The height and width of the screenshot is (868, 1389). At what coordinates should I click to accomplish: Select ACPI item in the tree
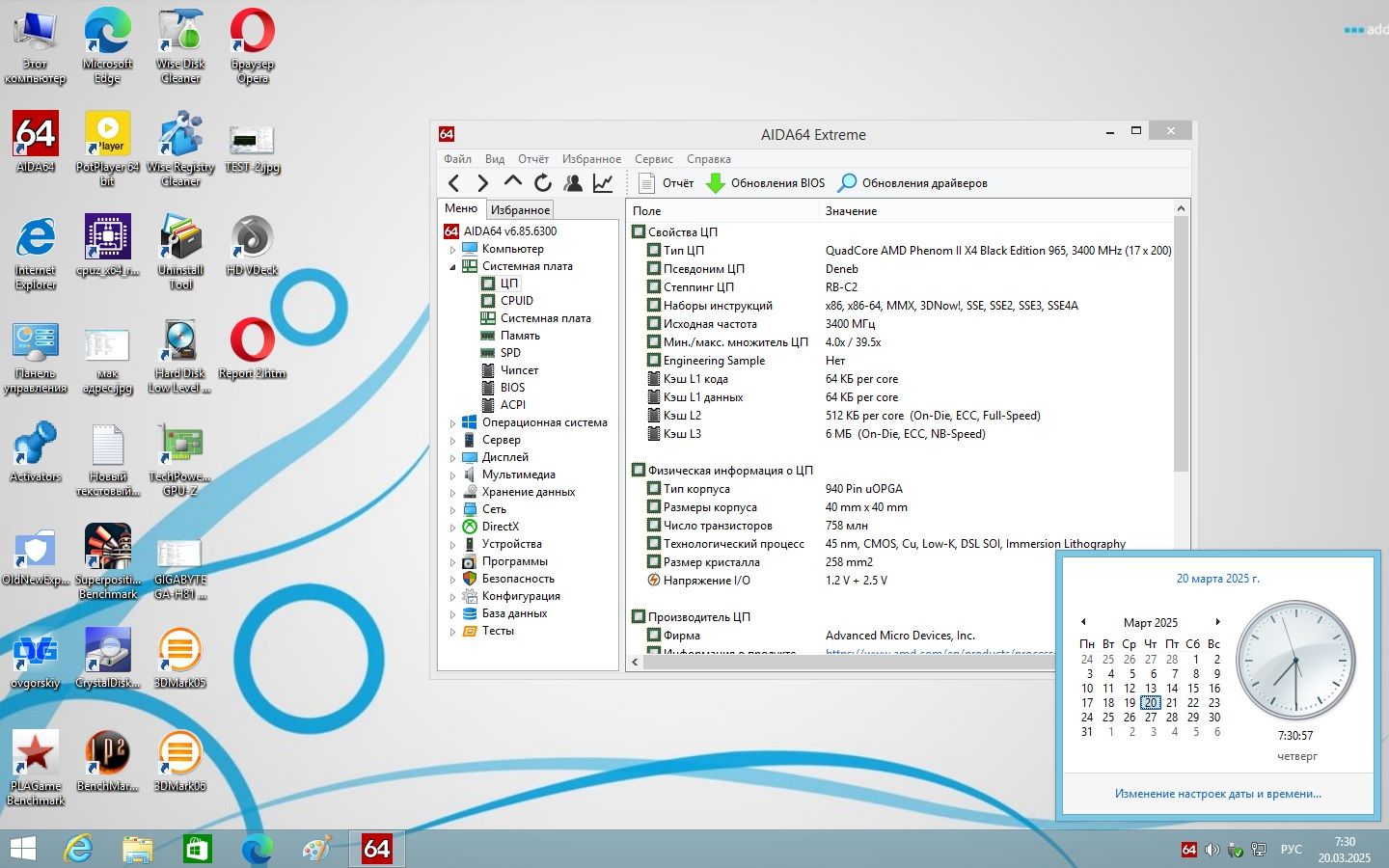pos(513,405)
